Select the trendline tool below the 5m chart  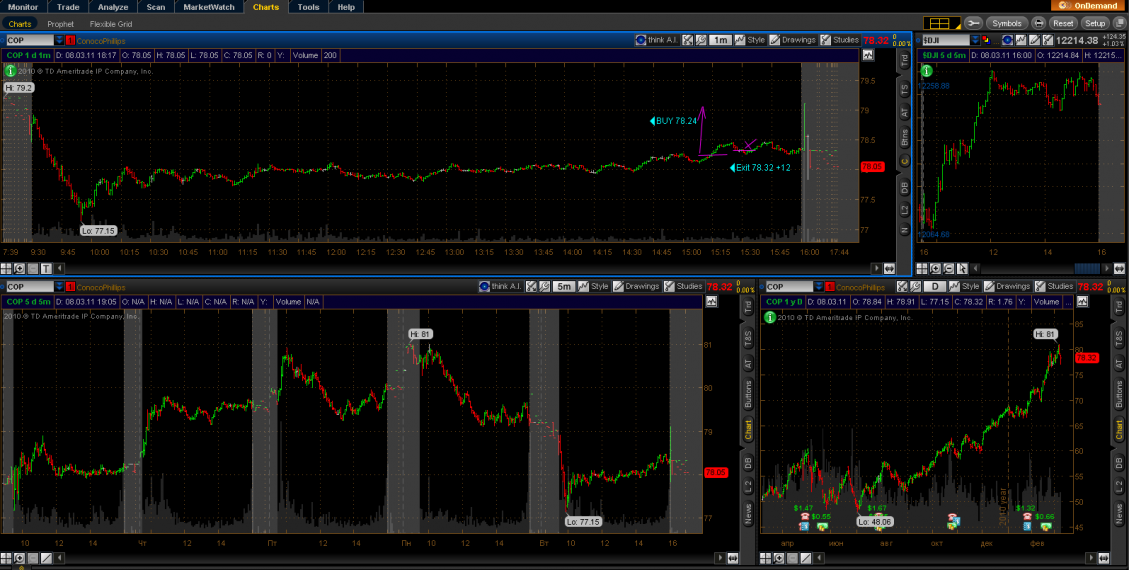[46, 558]
